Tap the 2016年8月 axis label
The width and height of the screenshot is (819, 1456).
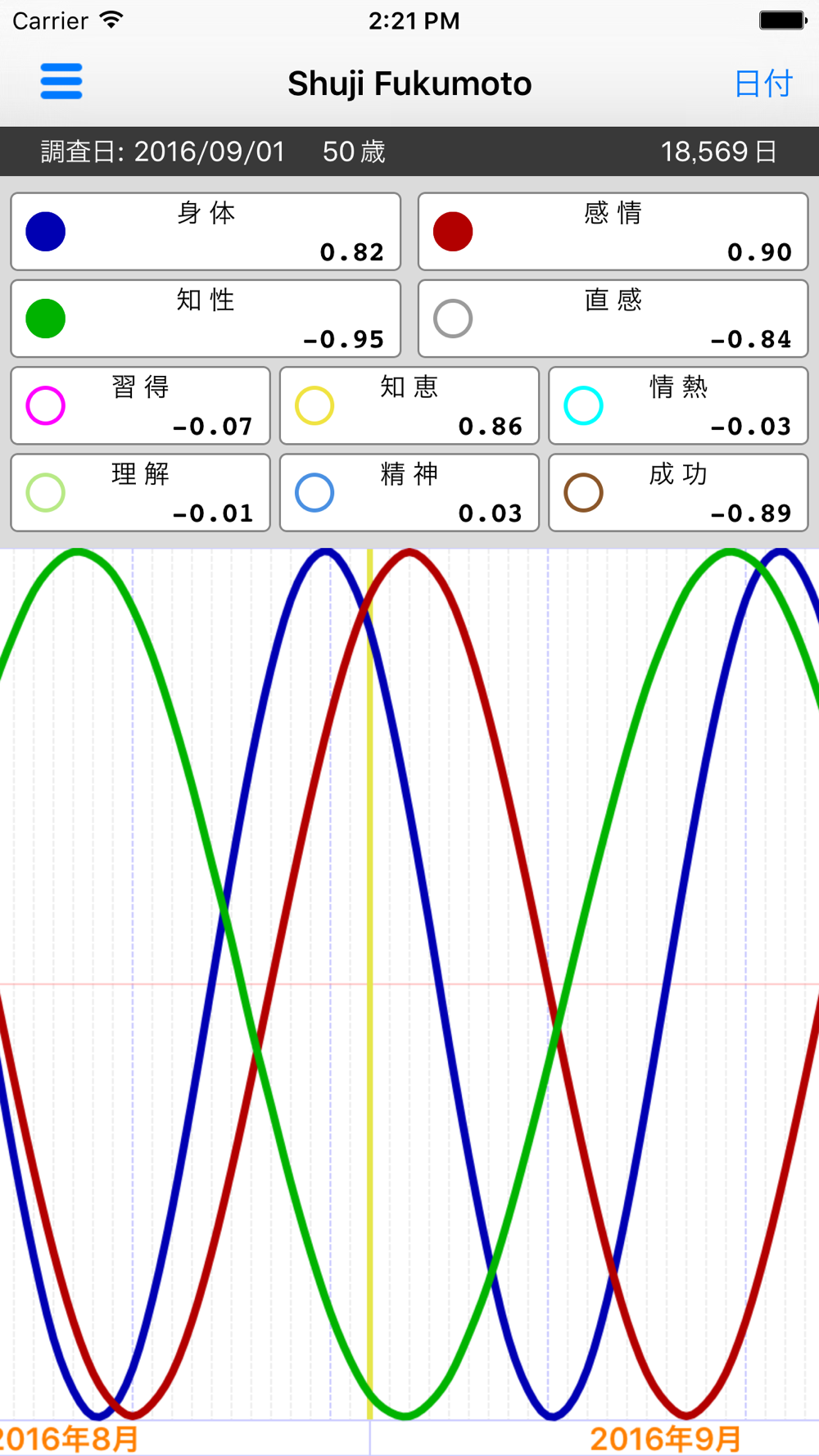(69, 1439)
